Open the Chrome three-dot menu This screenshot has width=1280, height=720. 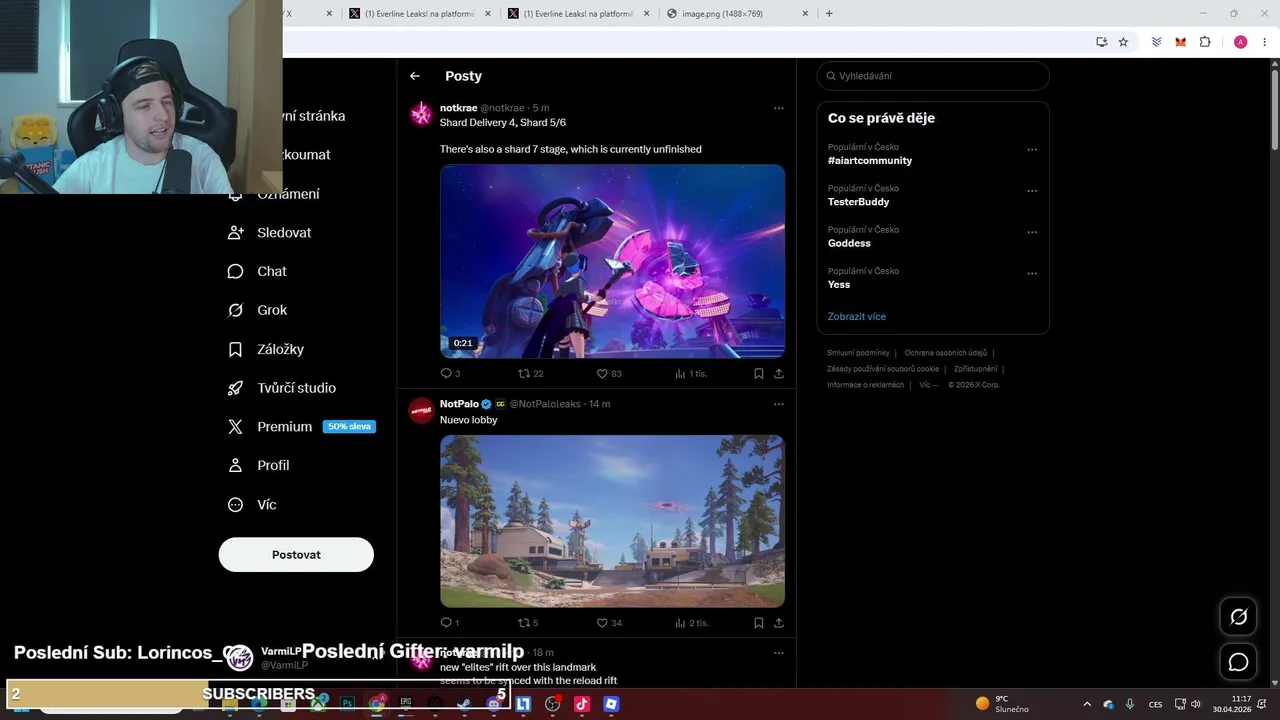pos(1265,42)
